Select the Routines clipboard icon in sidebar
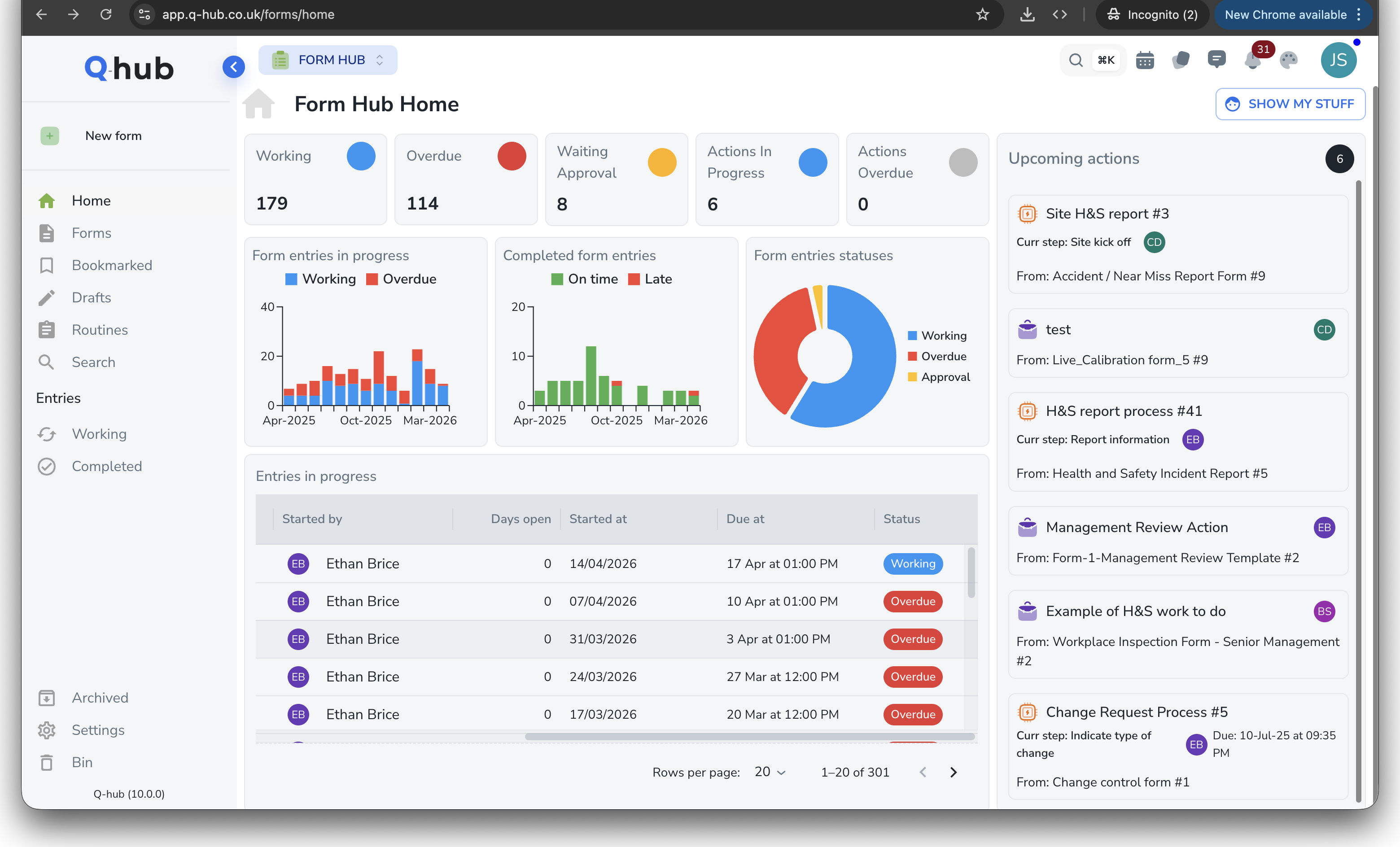1400x847 pixels. tap(47, 329)
